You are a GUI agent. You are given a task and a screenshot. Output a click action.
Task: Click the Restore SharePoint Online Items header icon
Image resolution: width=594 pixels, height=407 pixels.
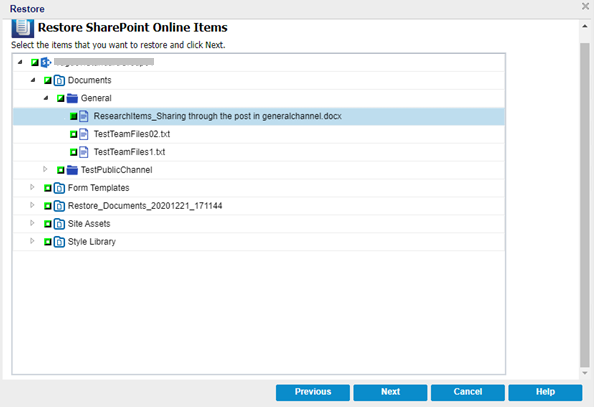(x=22, y=28)
